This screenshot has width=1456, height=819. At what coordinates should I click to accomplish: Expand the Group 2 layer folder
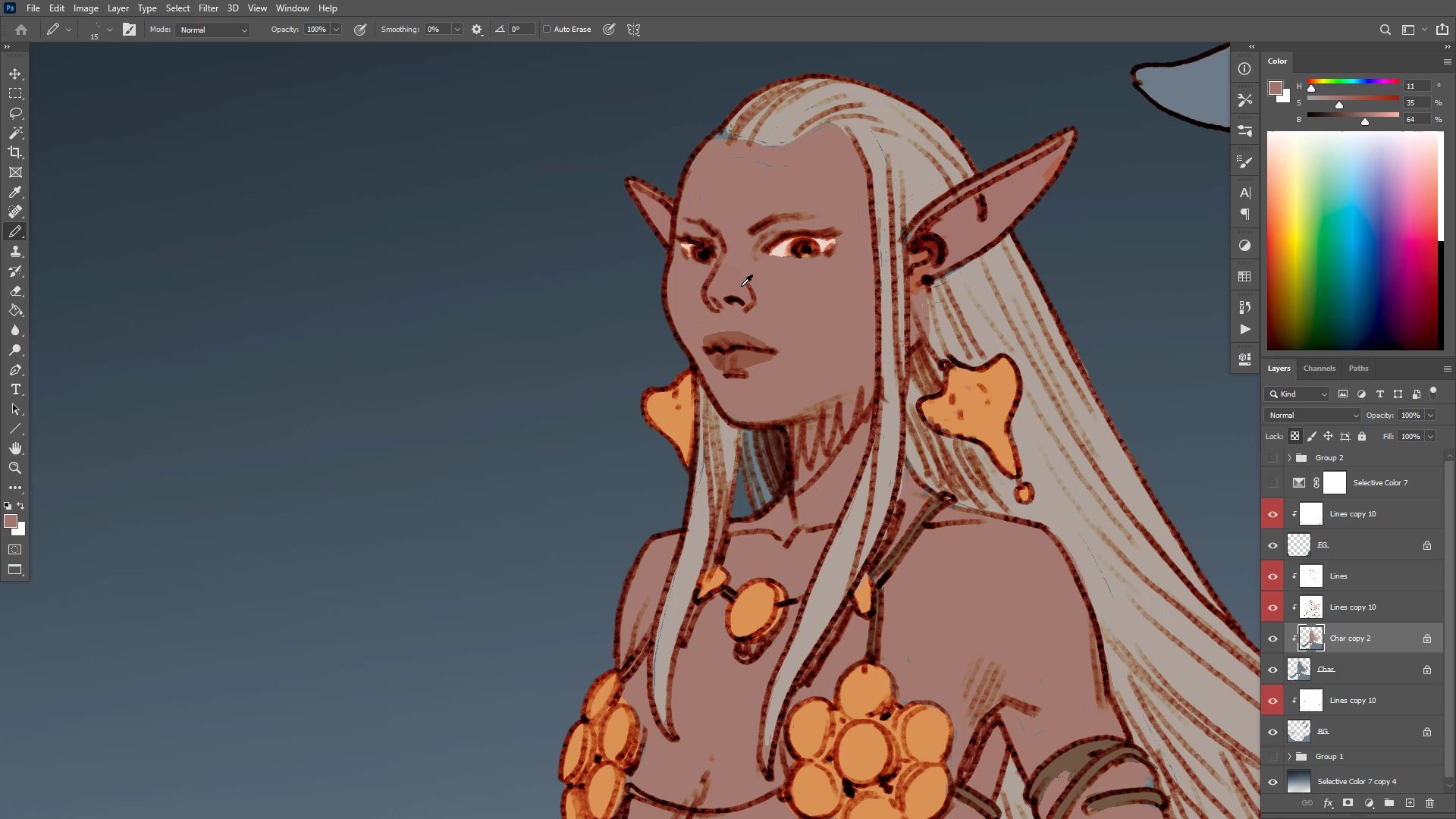(1289, 458)
